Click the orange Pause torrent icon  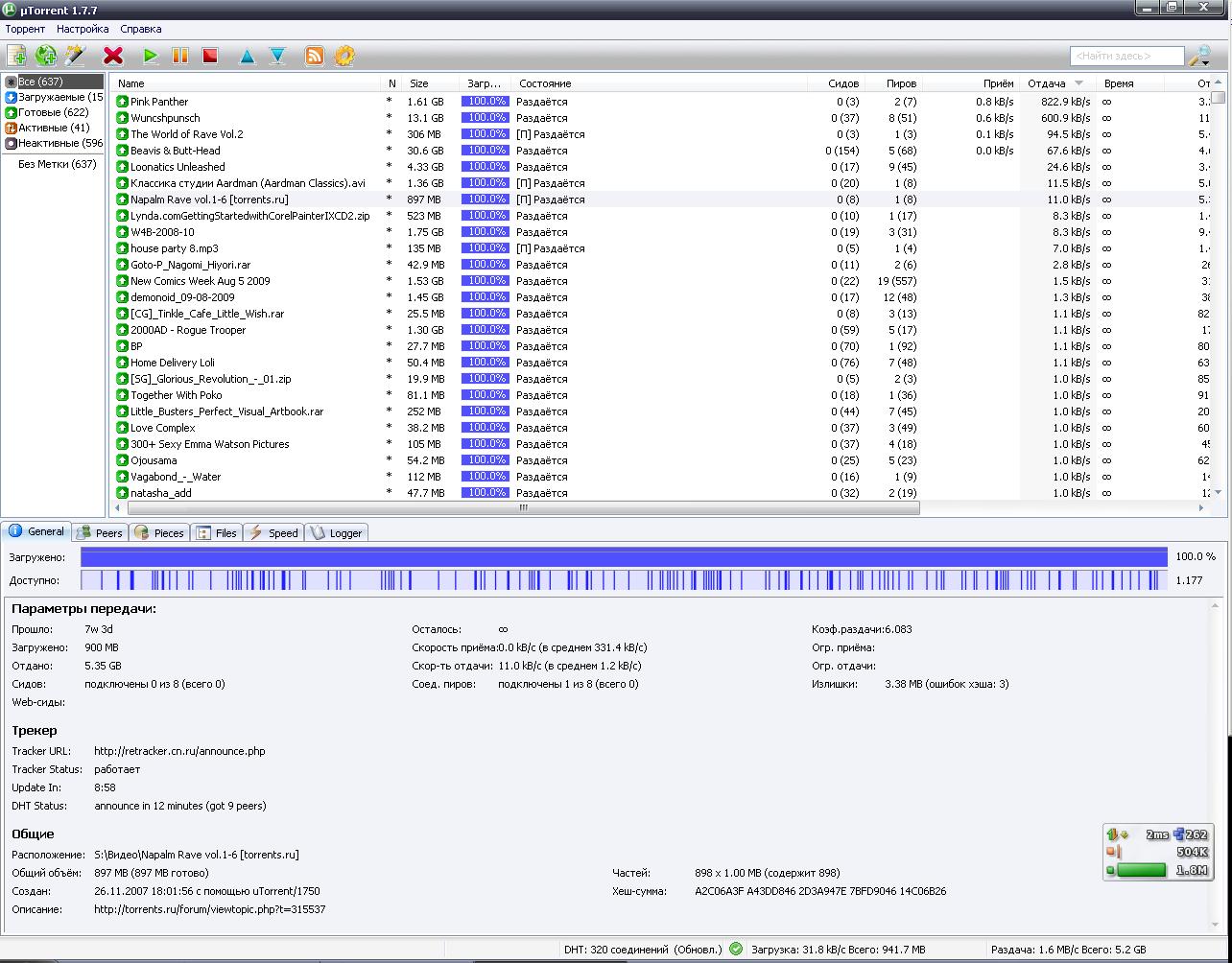coord(180,56)
